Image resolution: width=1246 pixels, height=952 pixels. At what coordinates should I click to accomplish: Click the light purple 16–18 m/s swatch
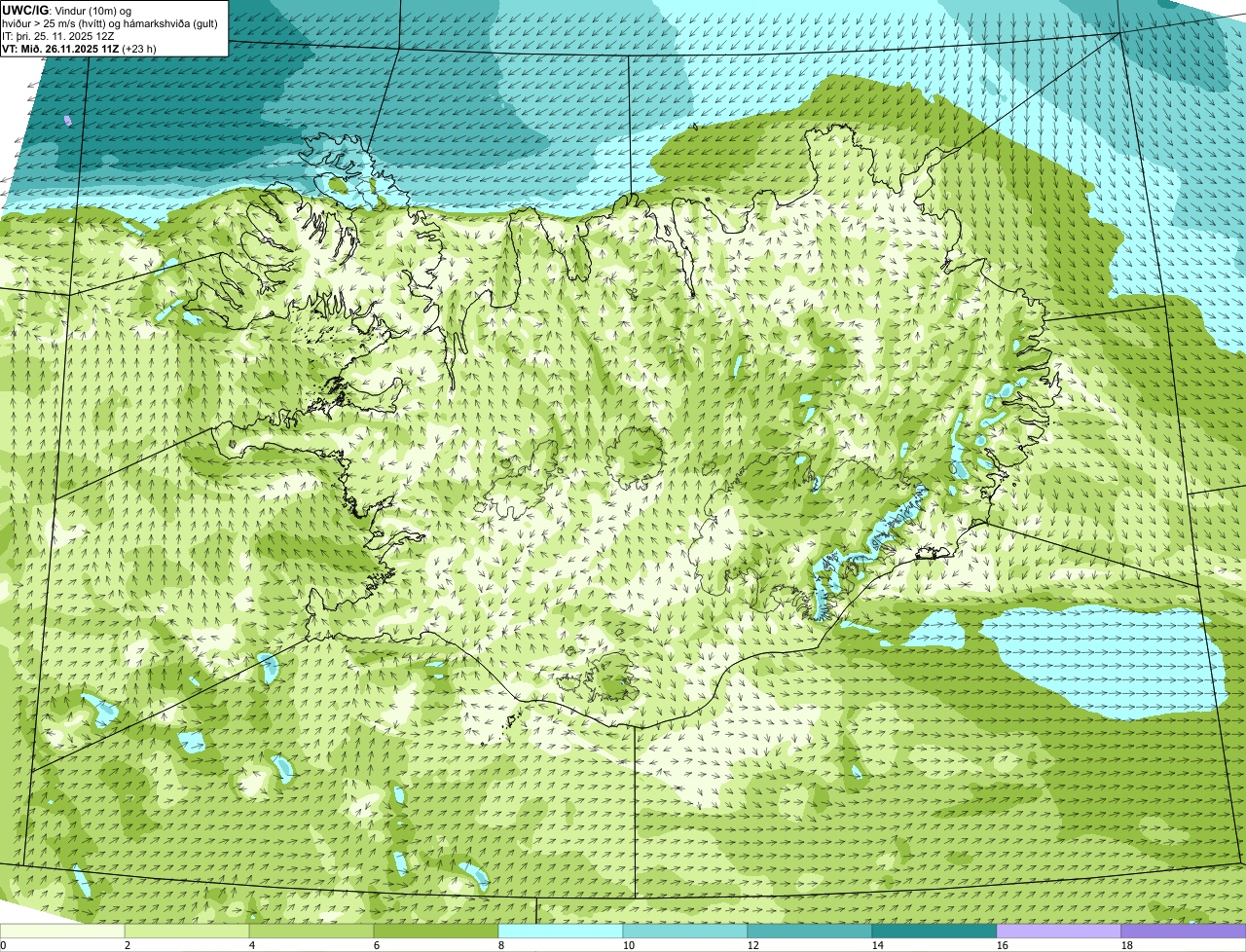click(1059, 932)
